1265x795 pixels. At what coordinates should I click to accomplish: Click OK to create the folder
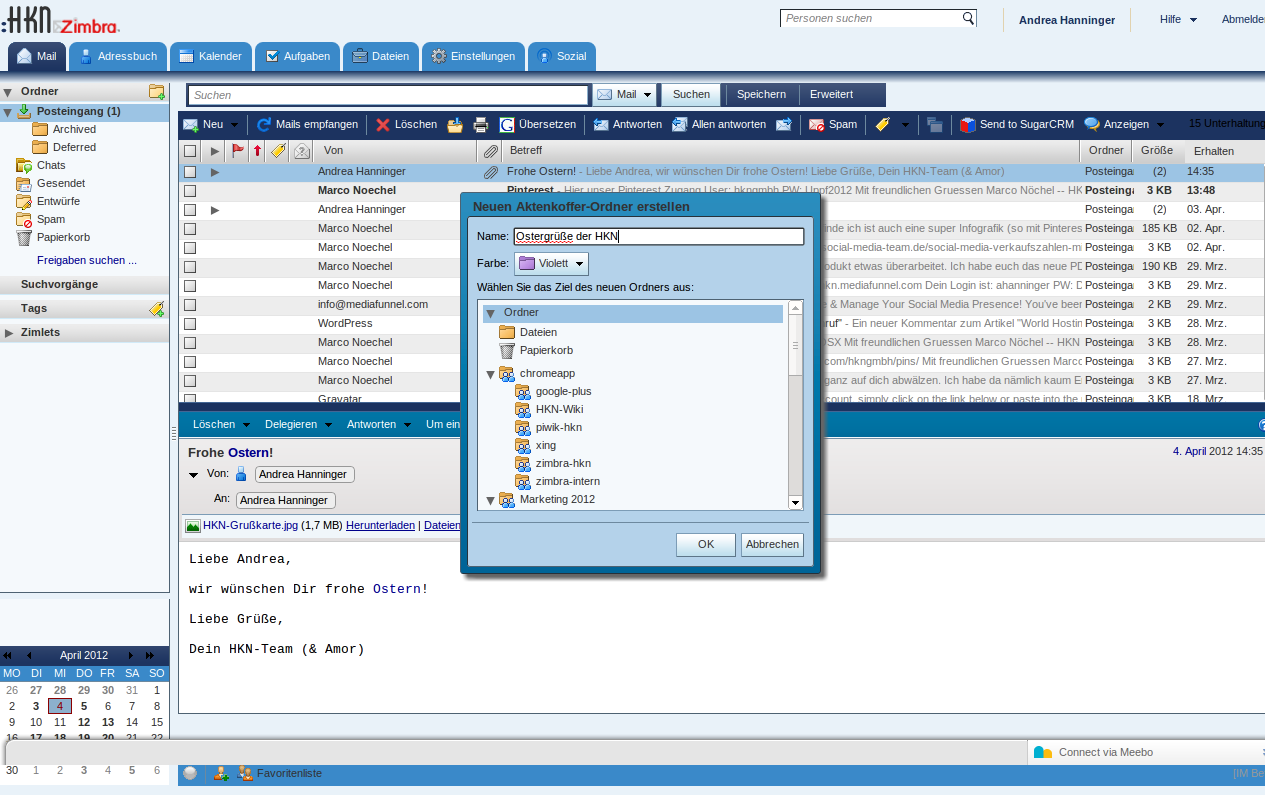(705, 545)
